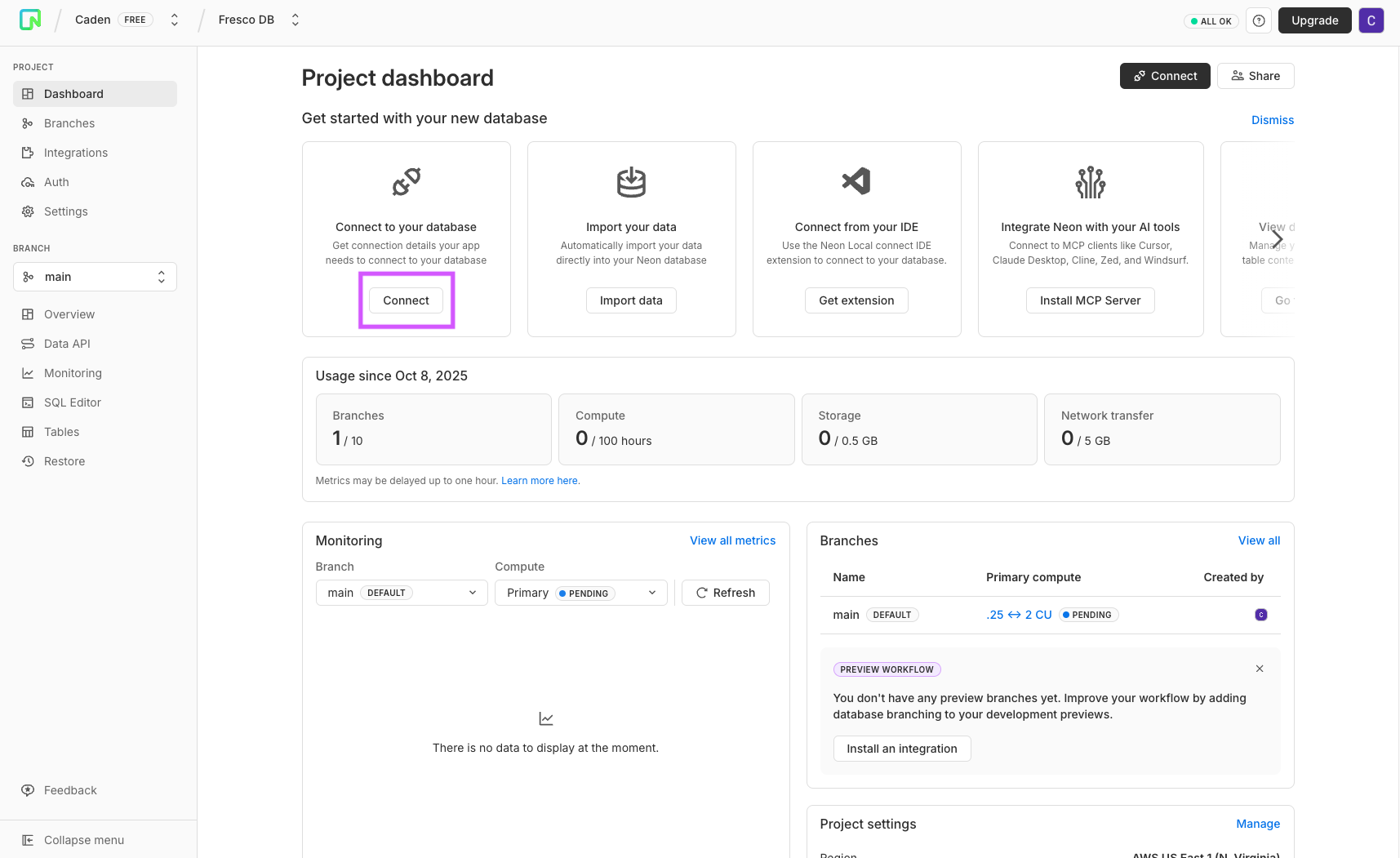Open the Primary compute dropdown
The width and height of the screenshot is (1400, 858).
tap(580, 593)
